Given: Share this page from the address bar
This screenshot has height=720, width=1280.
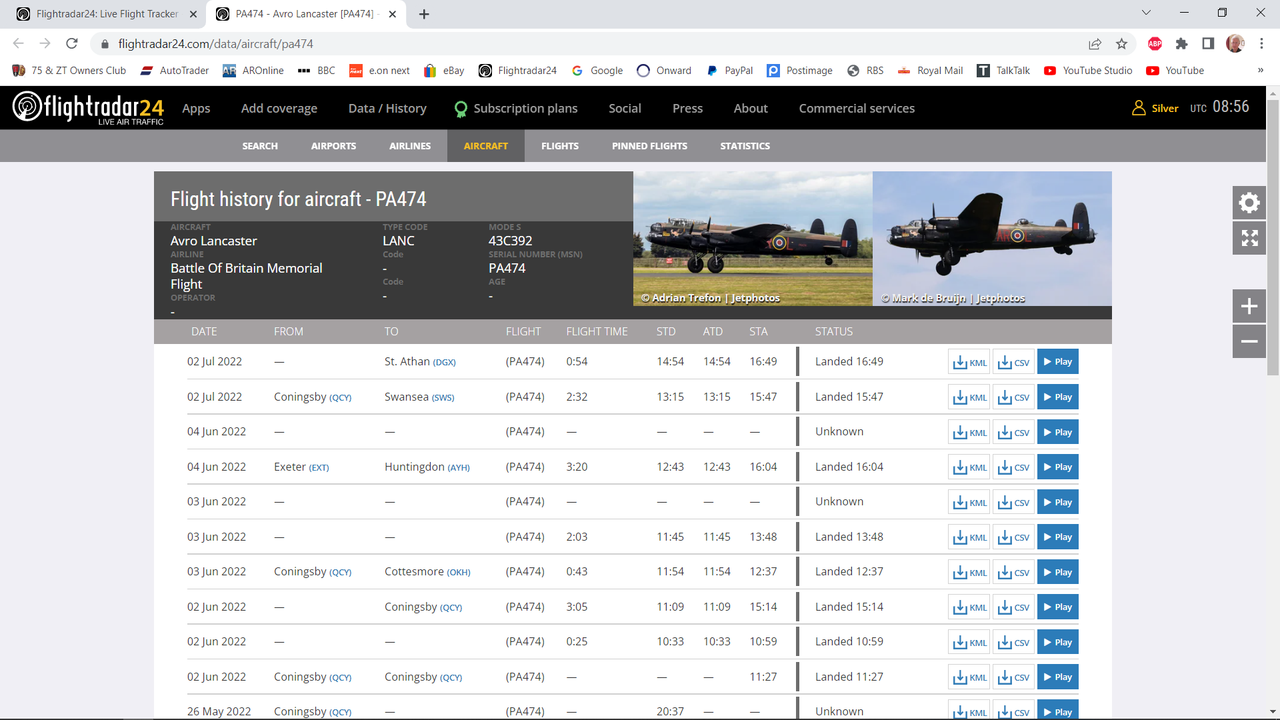Looking at the screenshot, I should tap(1096, 44).
